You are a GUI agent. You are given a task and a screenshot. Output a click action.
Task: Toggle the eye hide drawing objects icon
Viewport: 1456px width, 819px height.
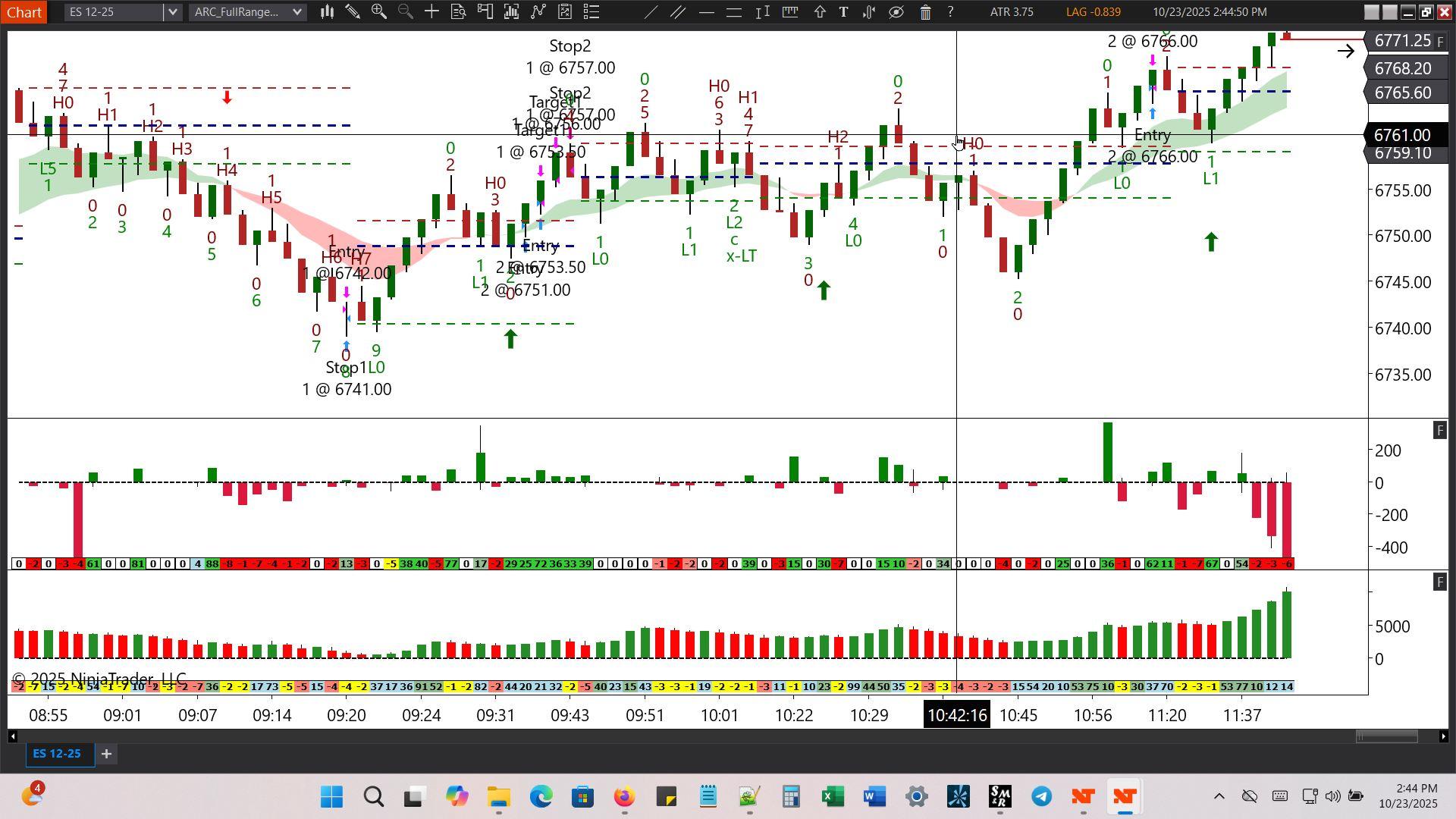tap(896, 12)
